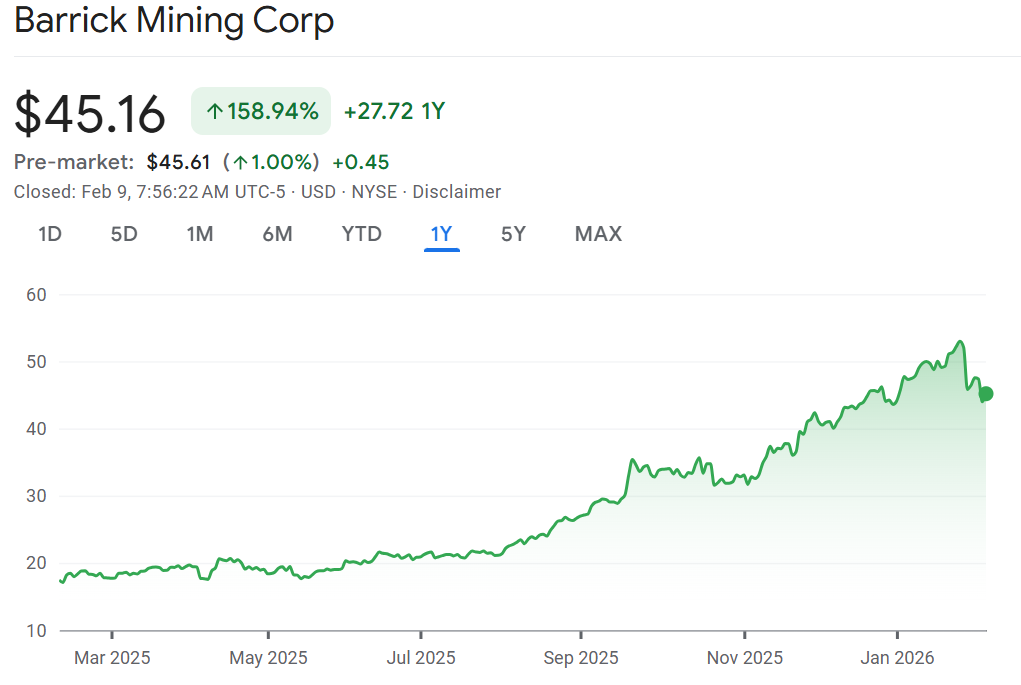
Task: Click the $45.16 current price
Action: [90, 113]
